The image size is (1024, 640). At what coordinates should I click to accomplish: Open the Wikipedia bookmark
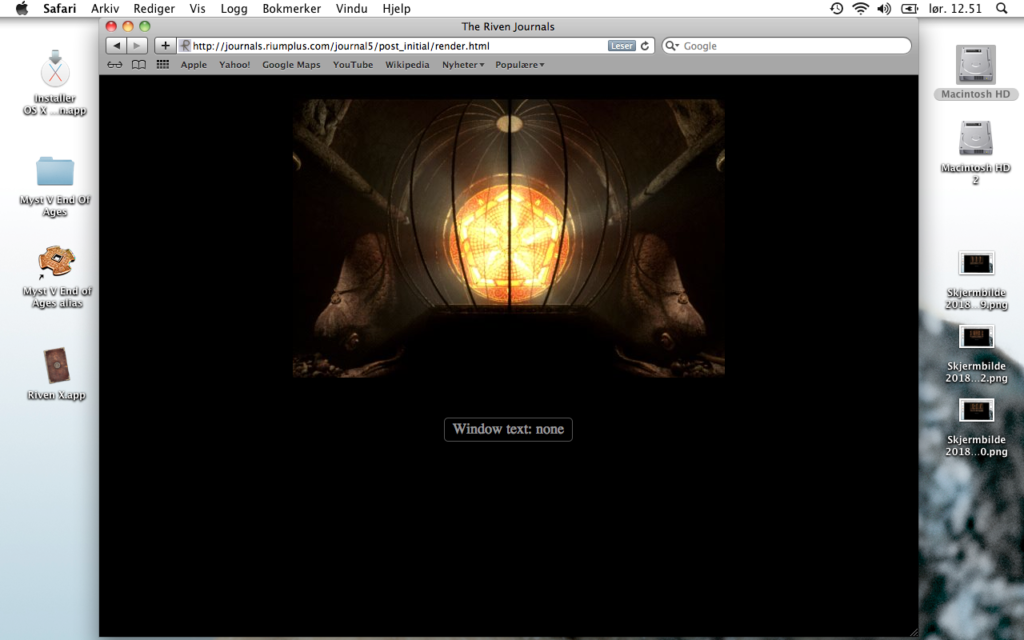[x=407, y=65]
